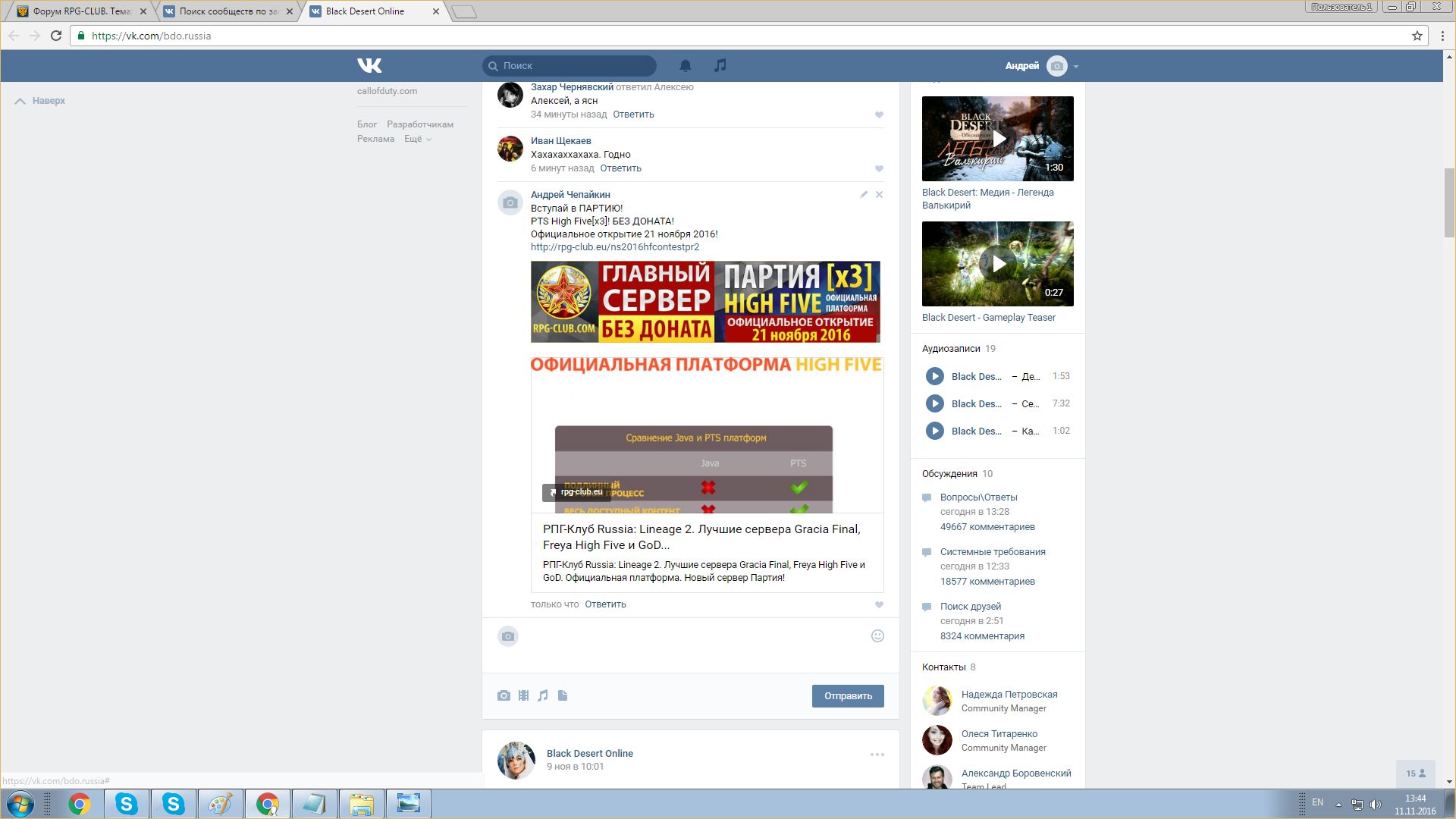This screenshot has height=819, width=1456.
Task: Expand the Ещё footer menu
Action: click(417, 139)
